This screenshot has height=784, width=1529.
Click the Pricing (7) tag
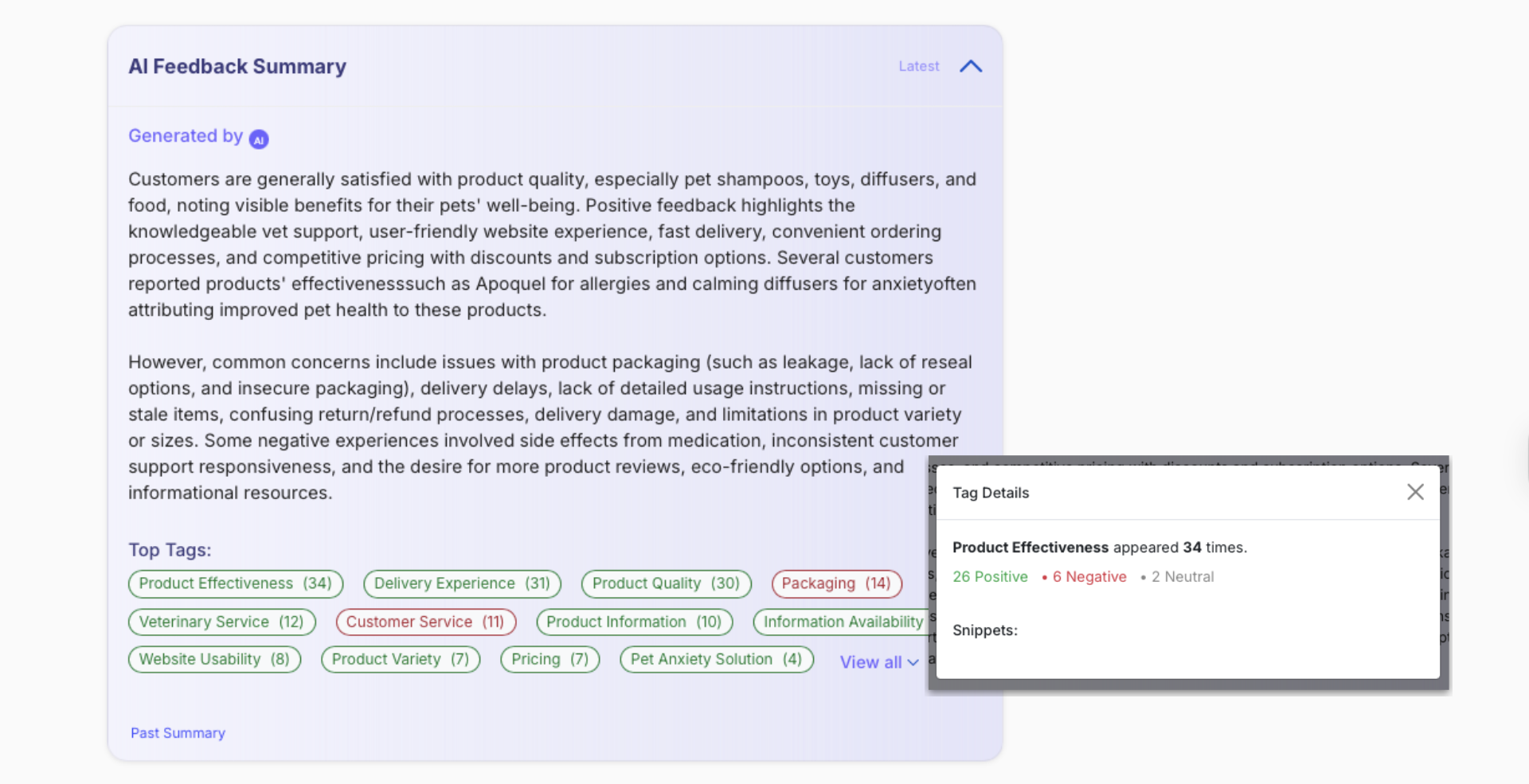click(549, 659)
